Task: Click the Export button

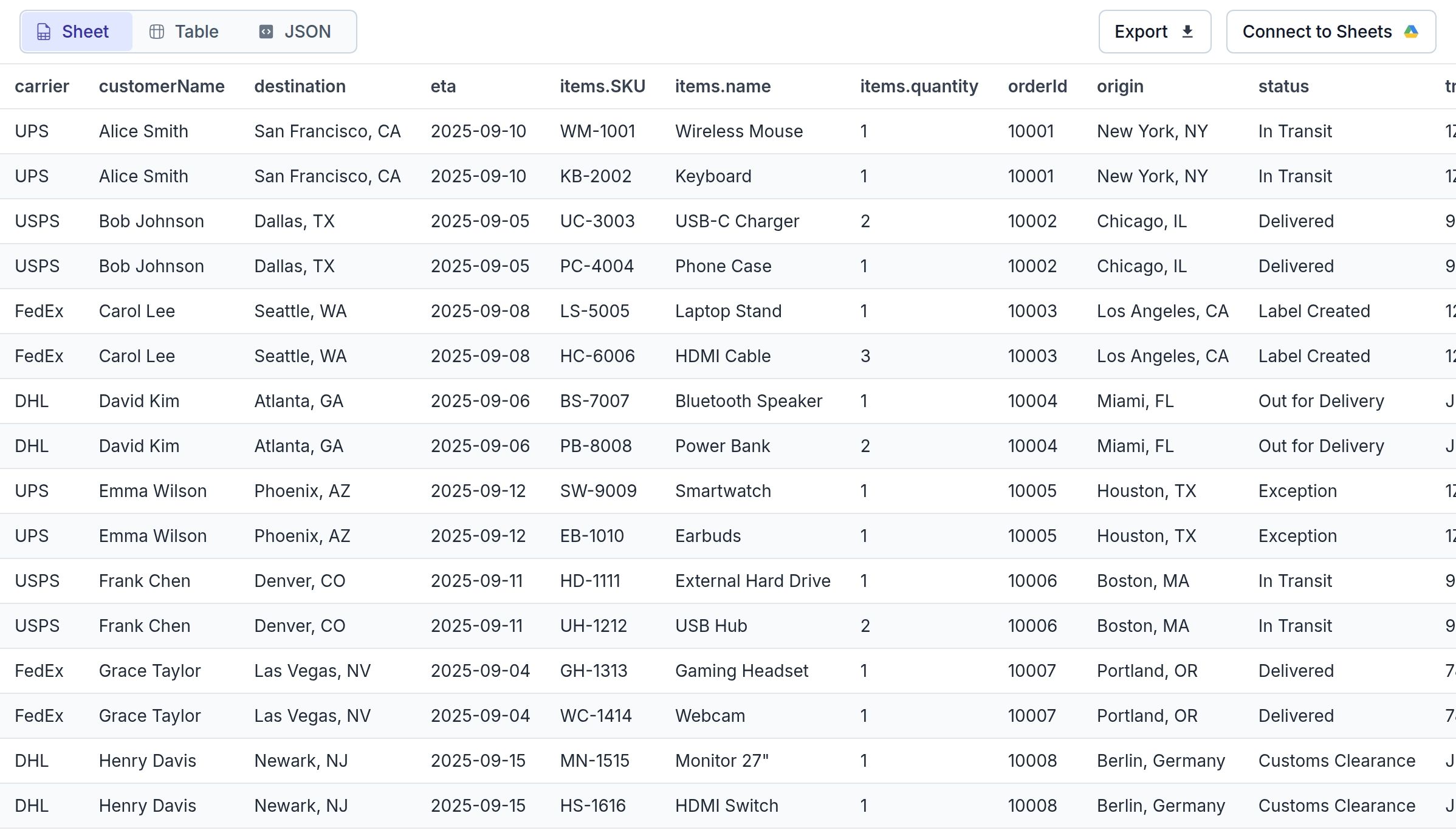Action: 1155,32
